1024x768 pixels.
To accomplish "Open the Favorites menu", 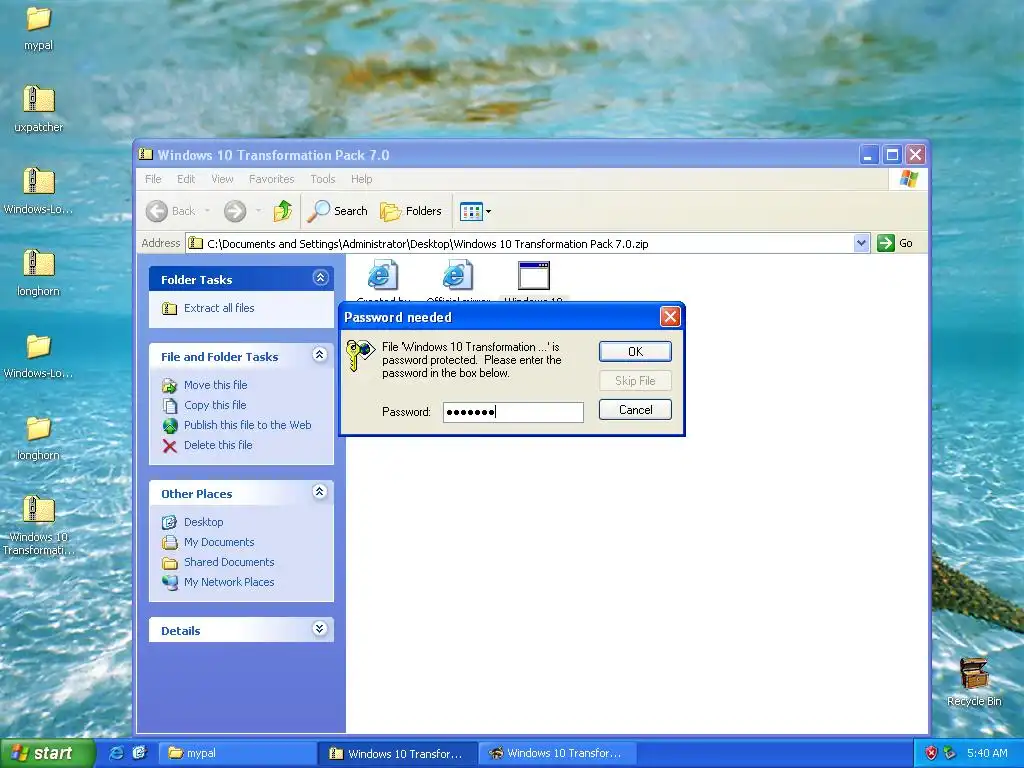I will point(271,179).
